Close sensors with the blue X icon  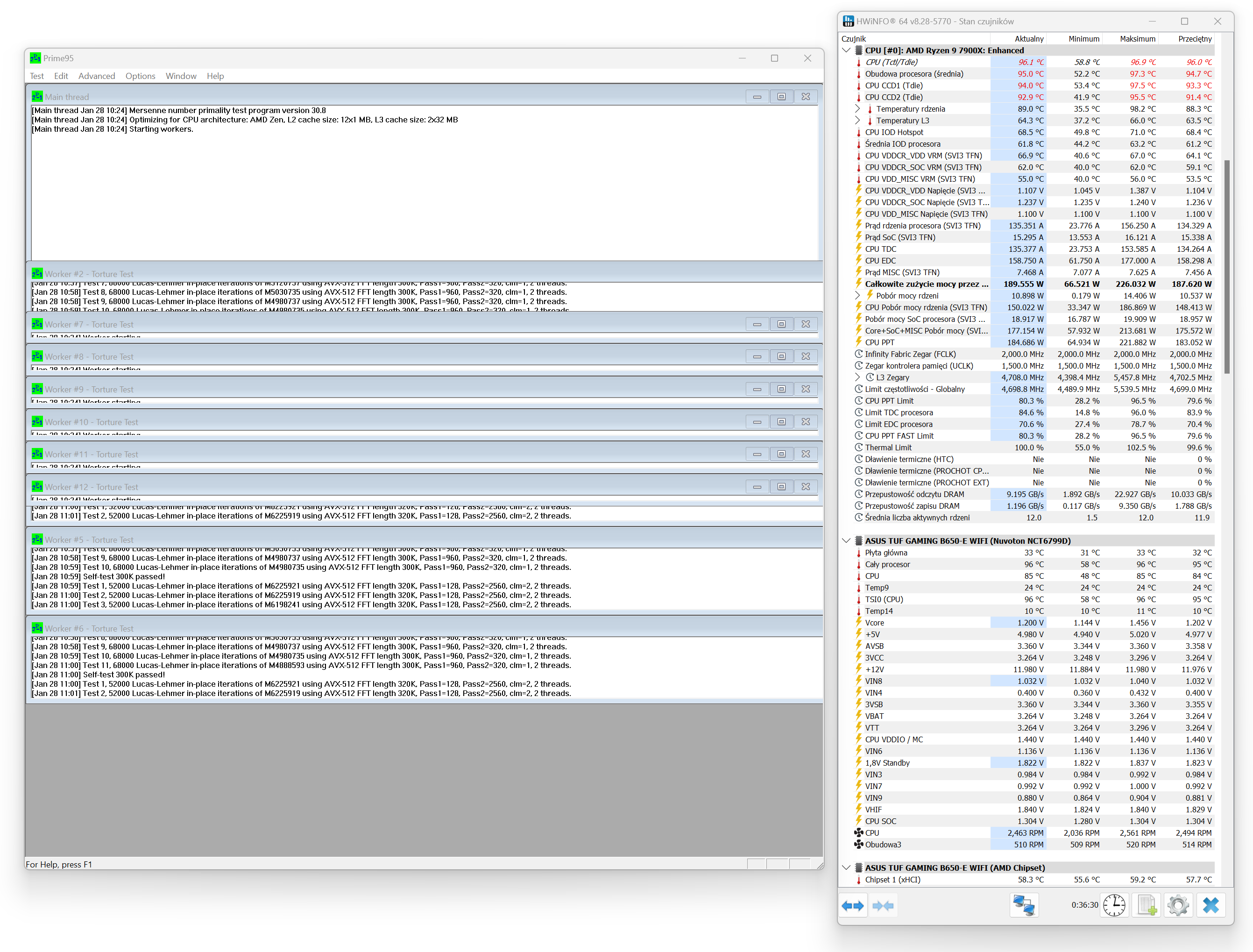[x=1211, y=906]
